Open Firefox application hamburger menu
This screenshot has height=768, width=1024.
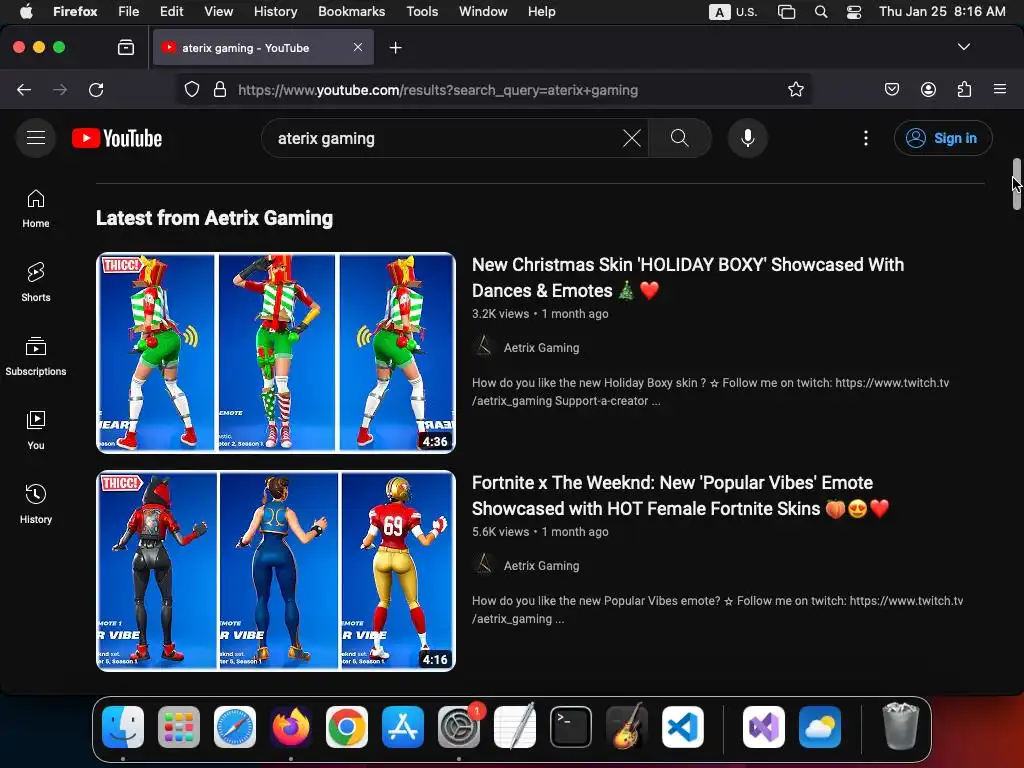tap(1000, 89)
